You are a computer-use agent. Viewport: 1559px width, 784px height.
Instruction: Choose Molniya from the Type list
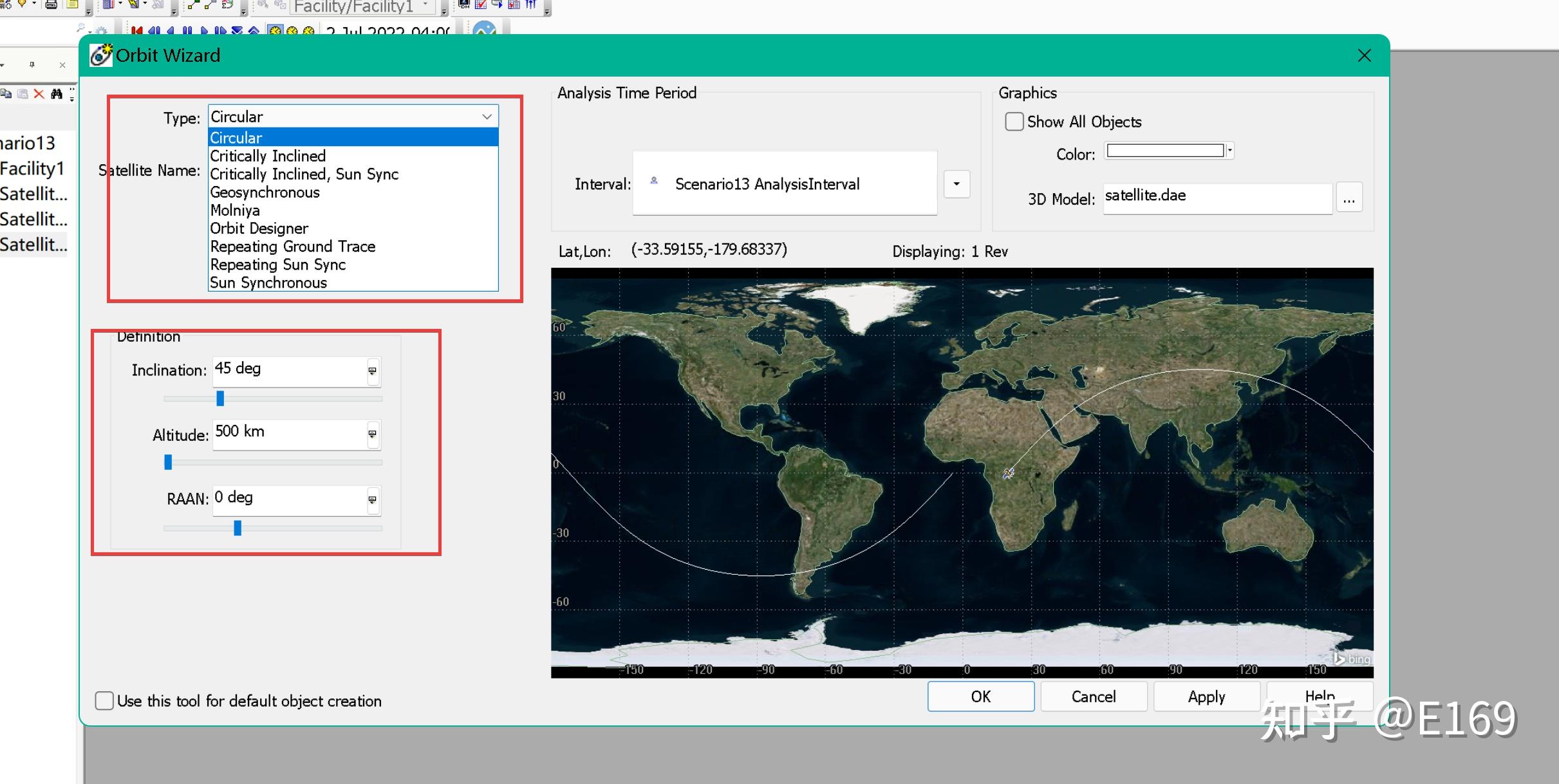[x=235, y=210]
